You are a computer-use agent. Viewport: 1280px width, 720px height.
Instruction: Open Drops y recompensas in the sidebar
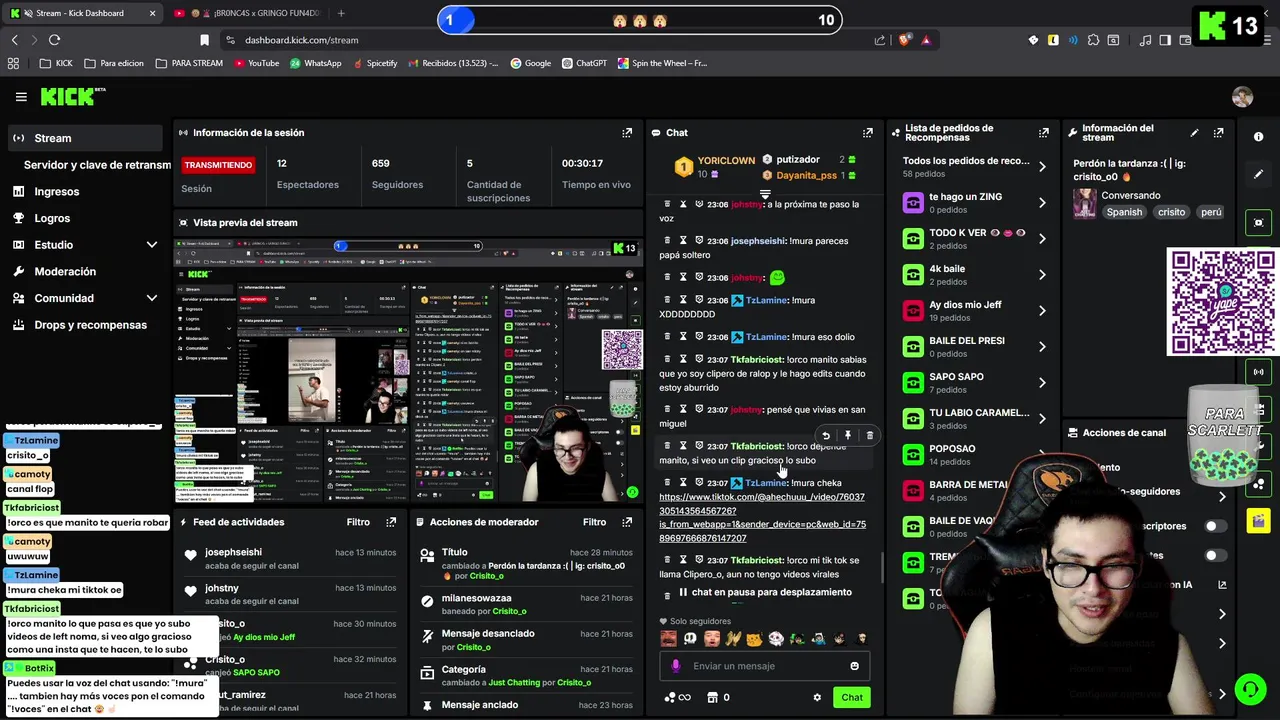click(x=86, y=325)
